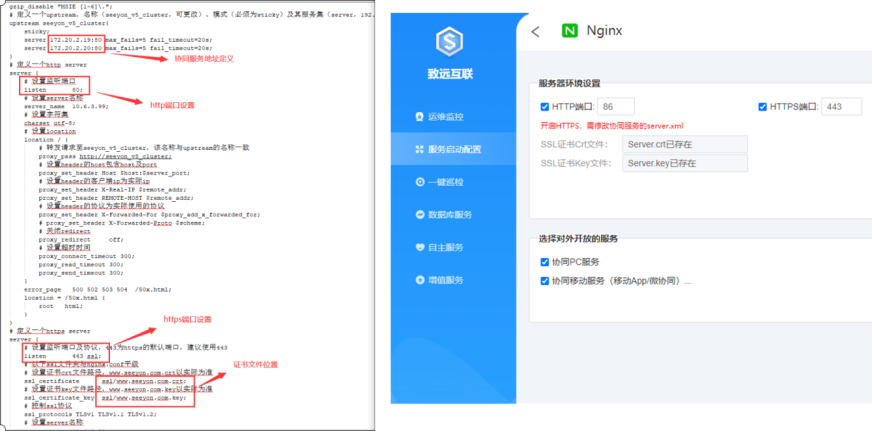Click the SSL证书Key文件 field
This screenshot has width=872, height=431.
click(685, 164)
